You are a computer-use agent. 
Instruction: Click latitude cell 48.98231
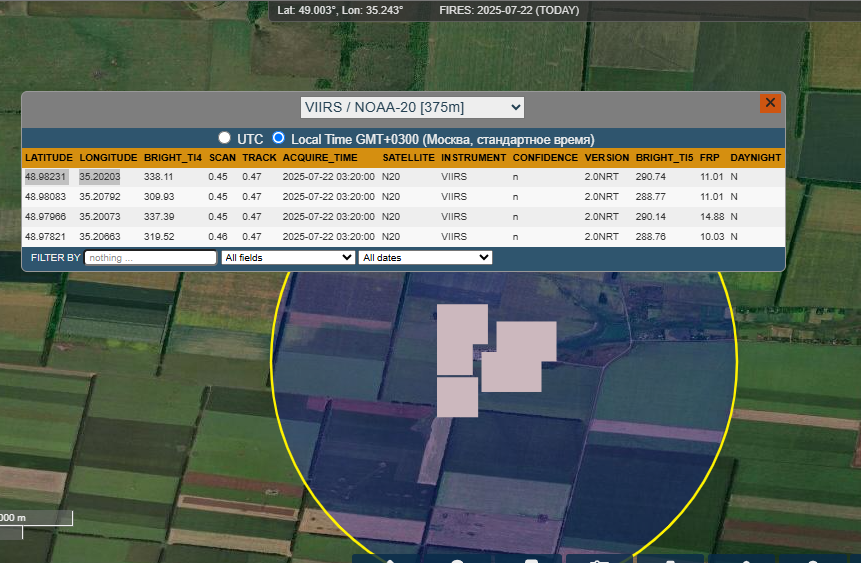(46, 177)
